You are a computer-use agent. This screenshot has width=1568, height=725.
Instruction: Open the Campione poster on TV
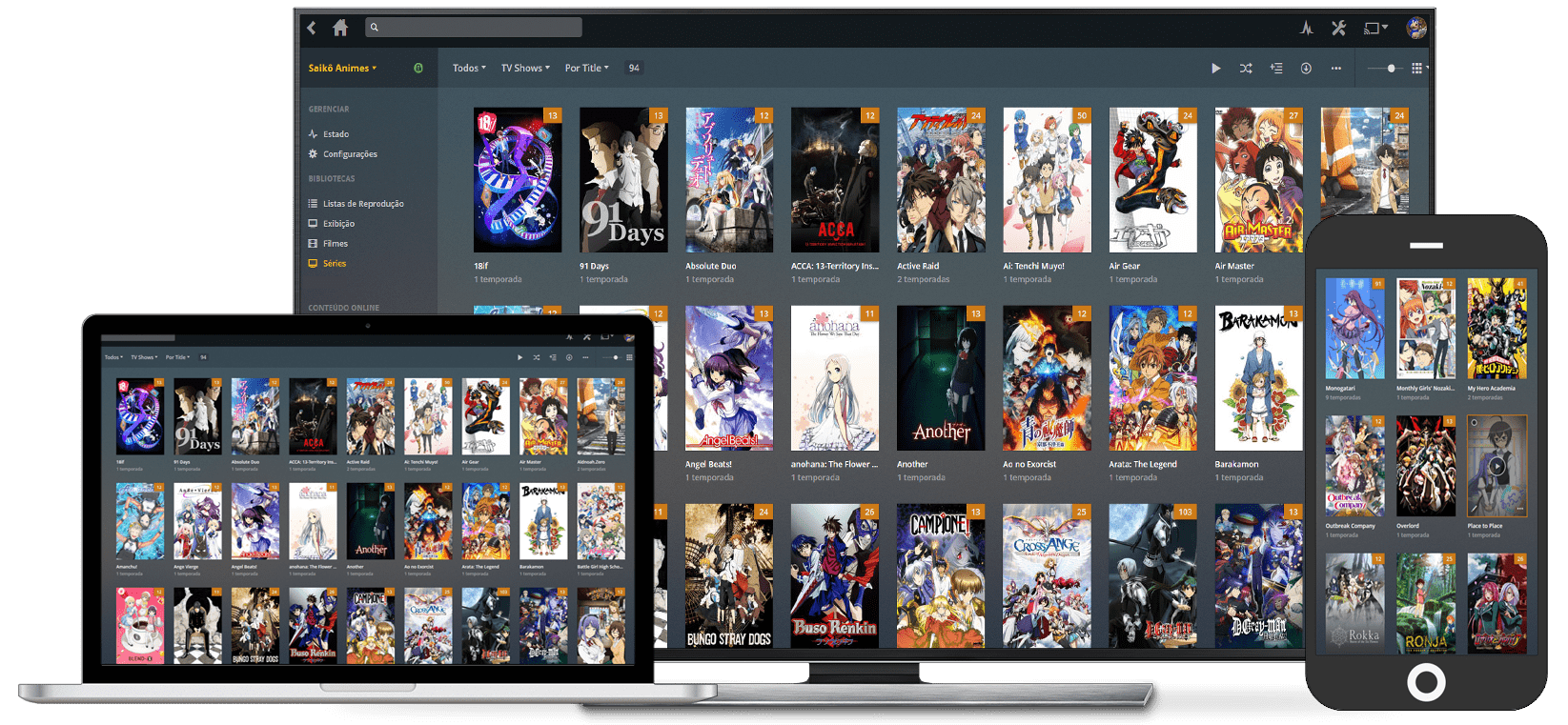tap(941, 576)
